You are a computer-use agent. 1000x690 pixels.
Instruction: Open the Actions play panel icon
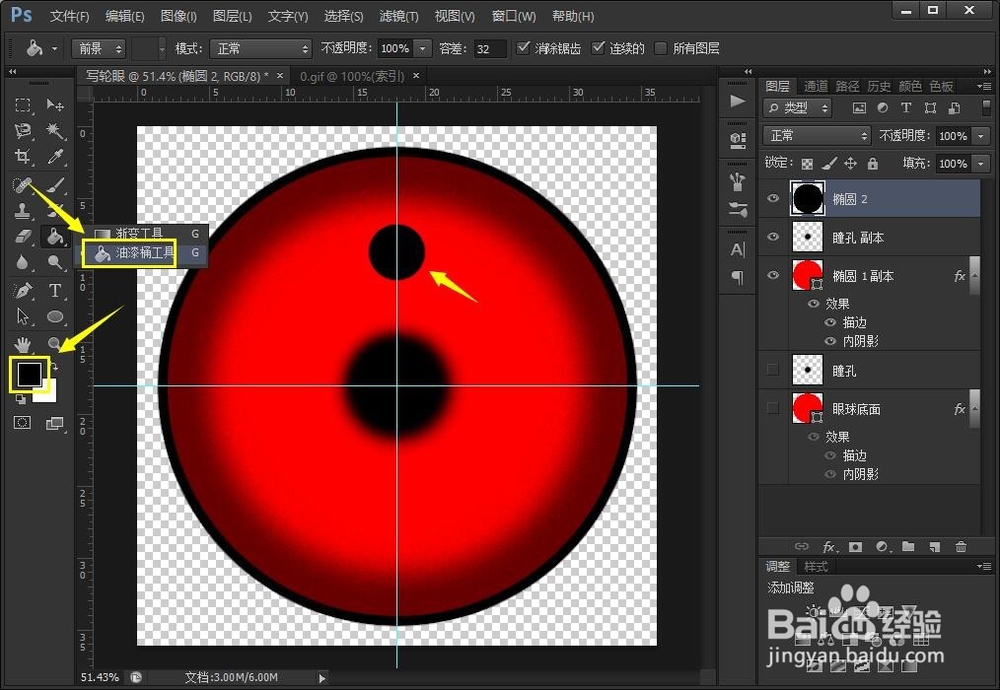tap(738, 101)
